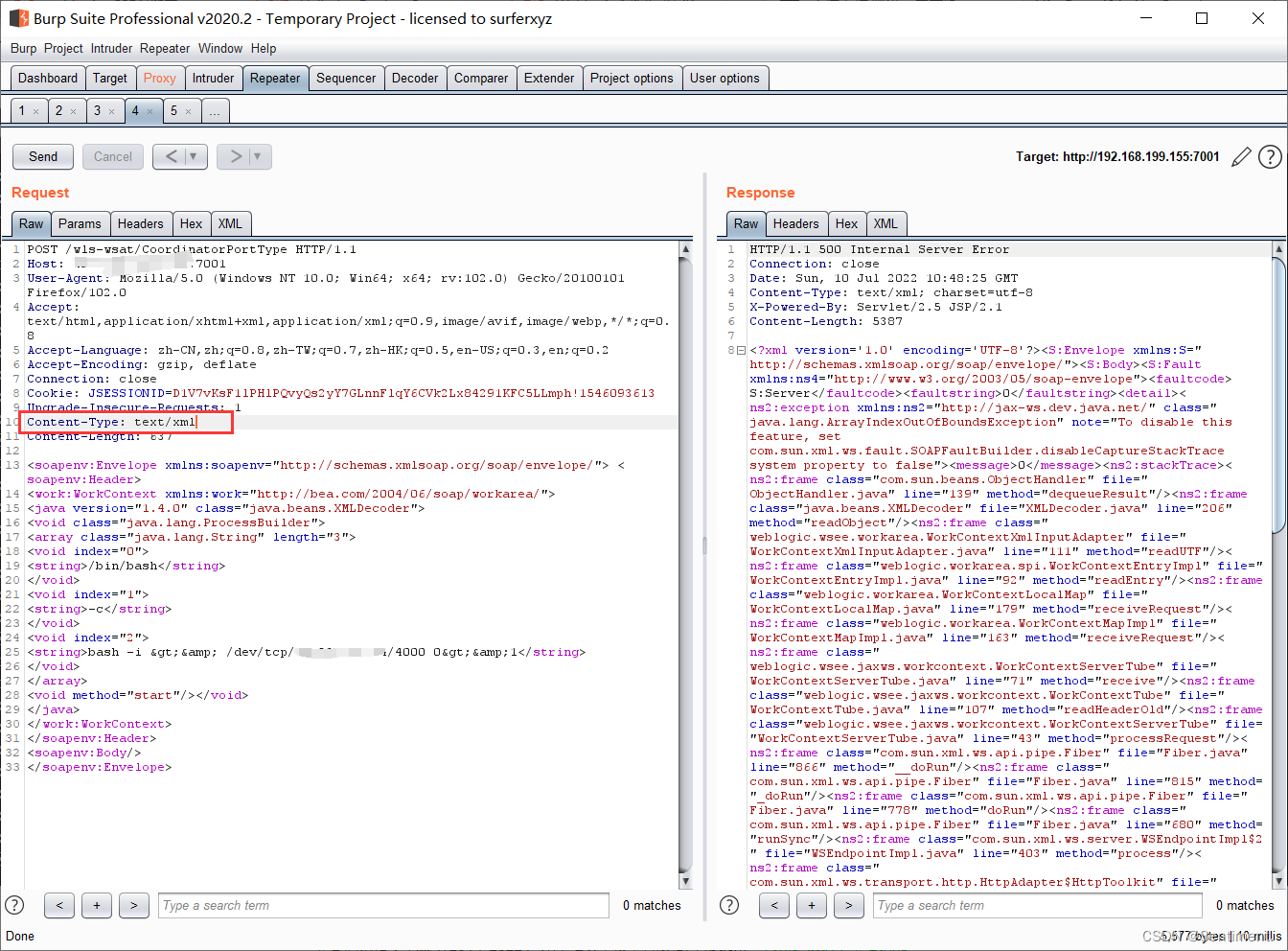Go to previous request history arrow
The height and width of the screenshot is (951, 1288).
172,156
